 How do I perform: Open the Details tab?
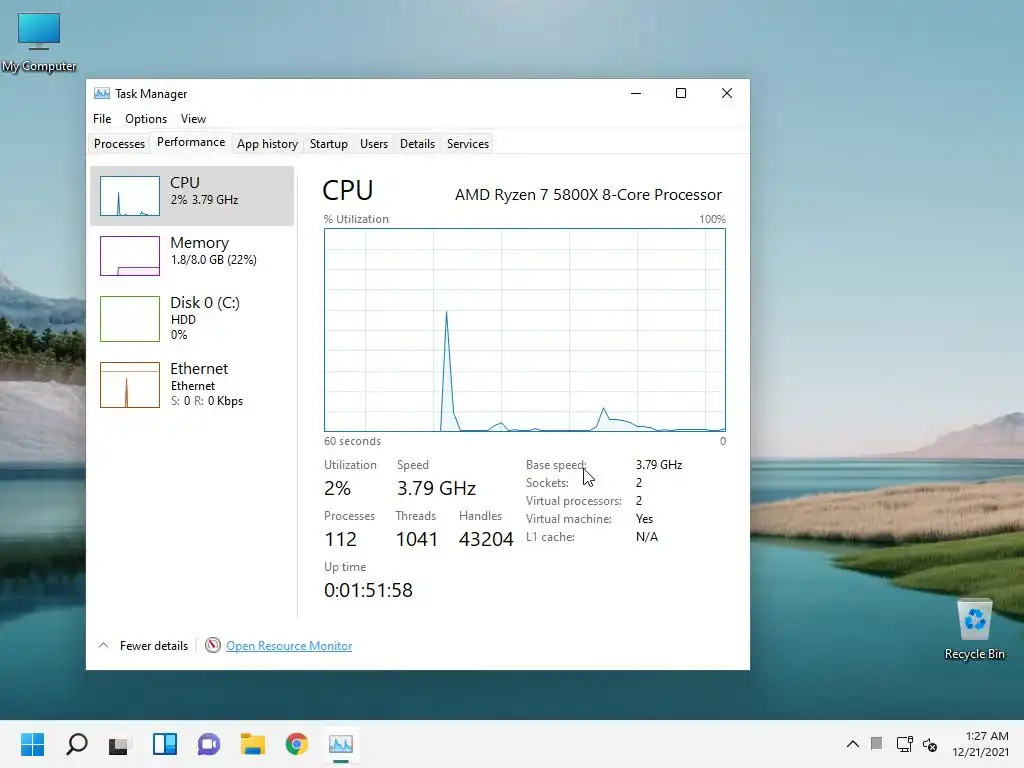(x=417, y=144)
